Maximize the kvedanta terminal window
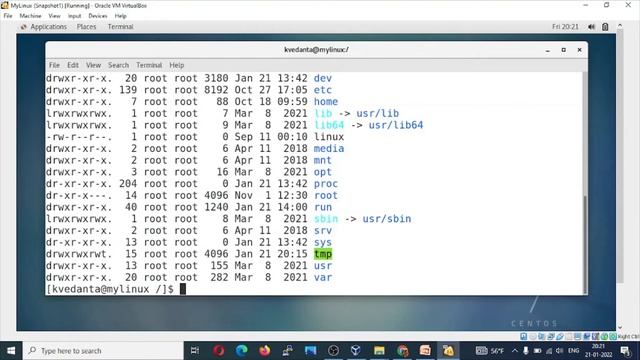 563,50
